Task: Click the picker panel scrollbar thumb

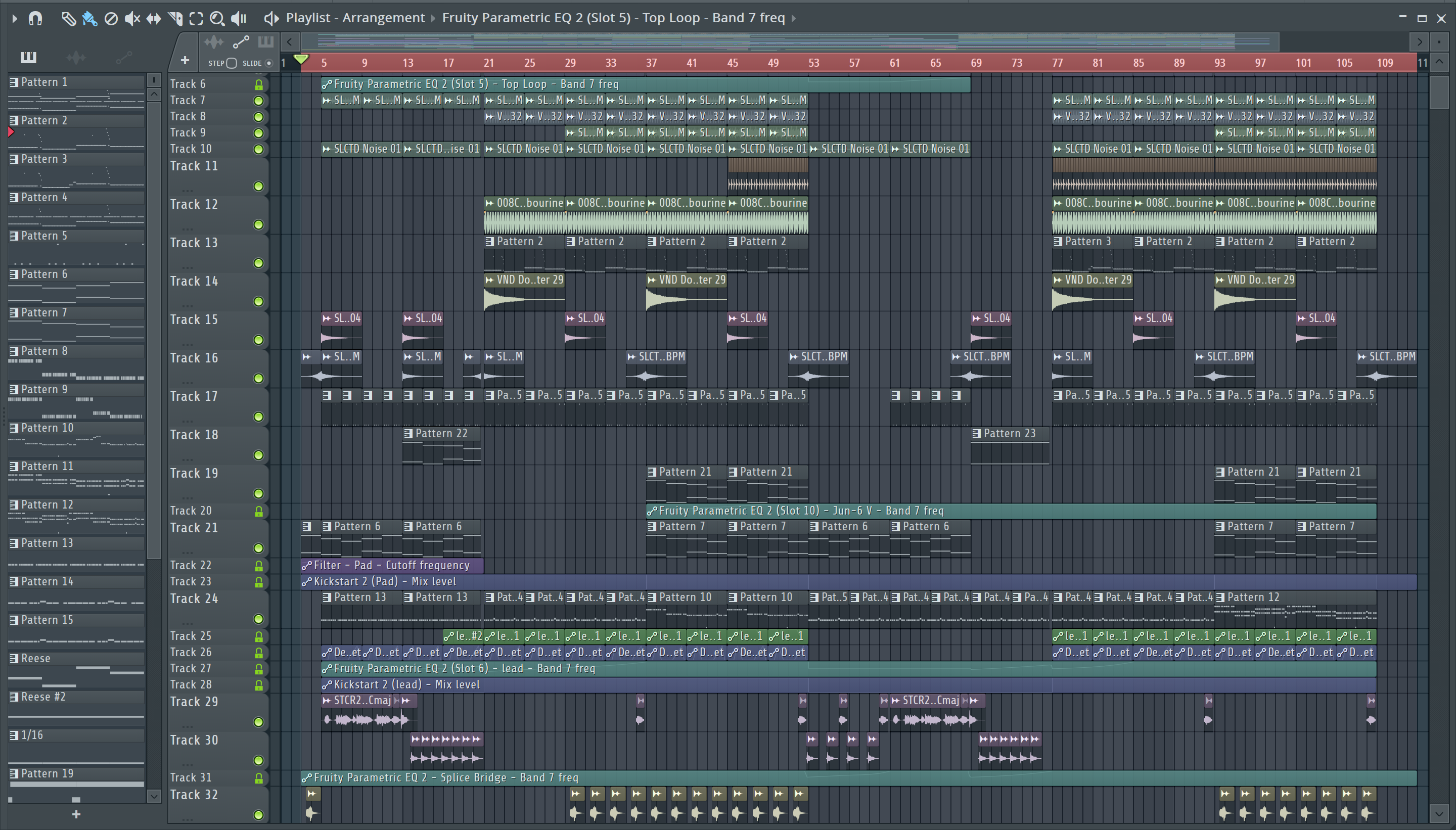Action: tap(154, 331)
